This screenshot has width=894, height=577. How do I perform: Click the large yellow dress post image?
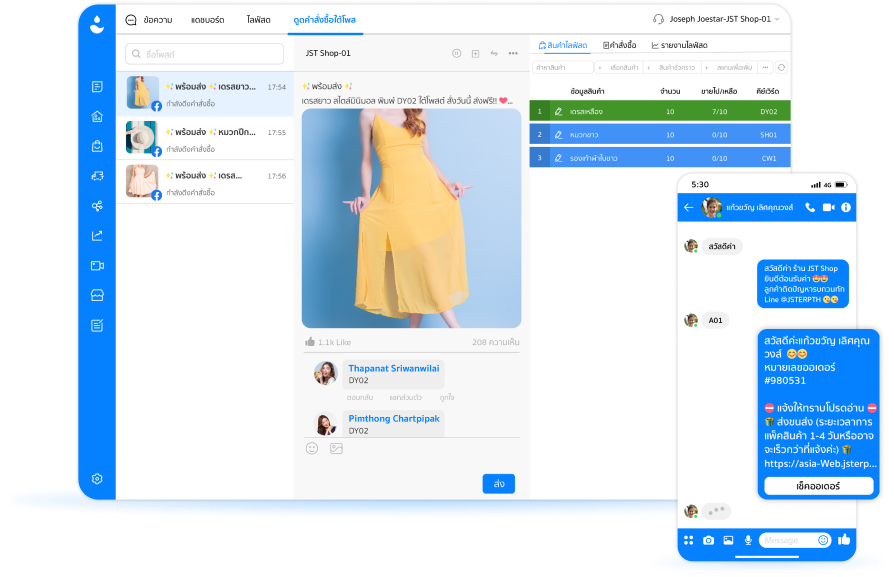click(411, 218)
